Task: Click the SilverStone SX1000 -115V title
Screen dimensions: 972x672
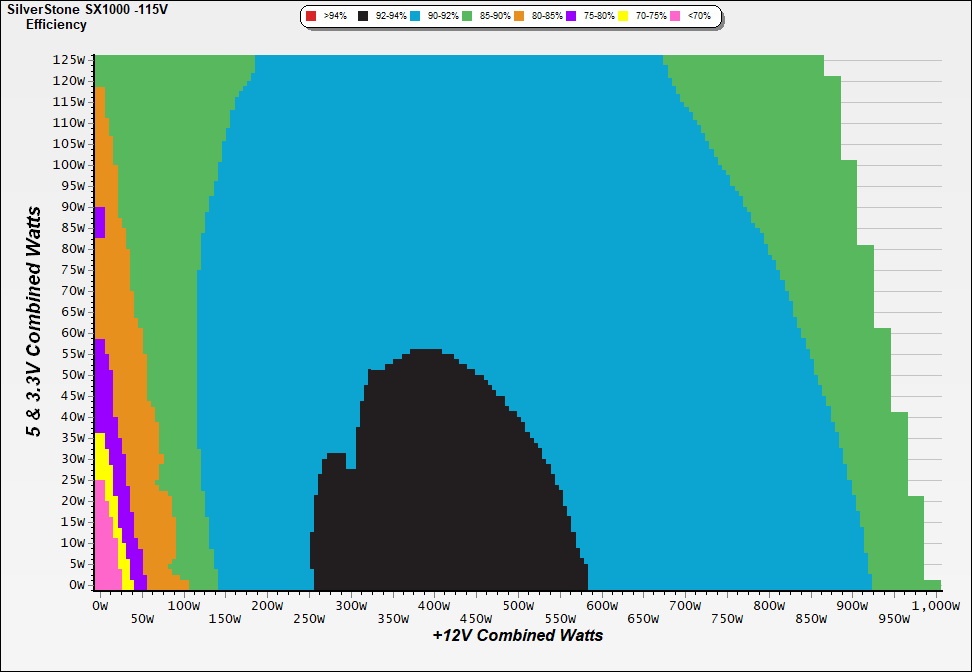Action: pos(87,9)
